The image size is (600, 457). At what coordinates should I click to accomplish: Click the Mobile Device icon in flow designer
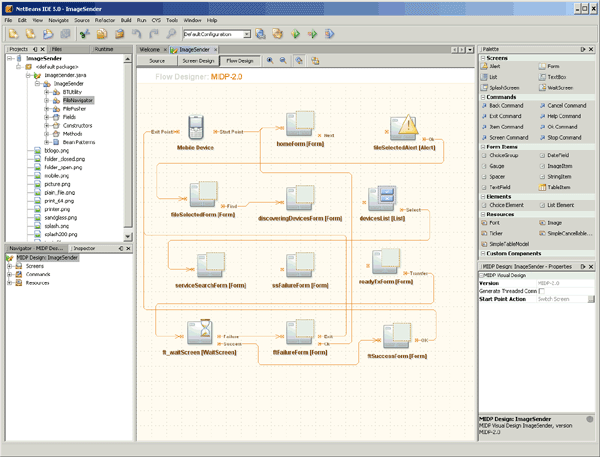click(196, 127)
